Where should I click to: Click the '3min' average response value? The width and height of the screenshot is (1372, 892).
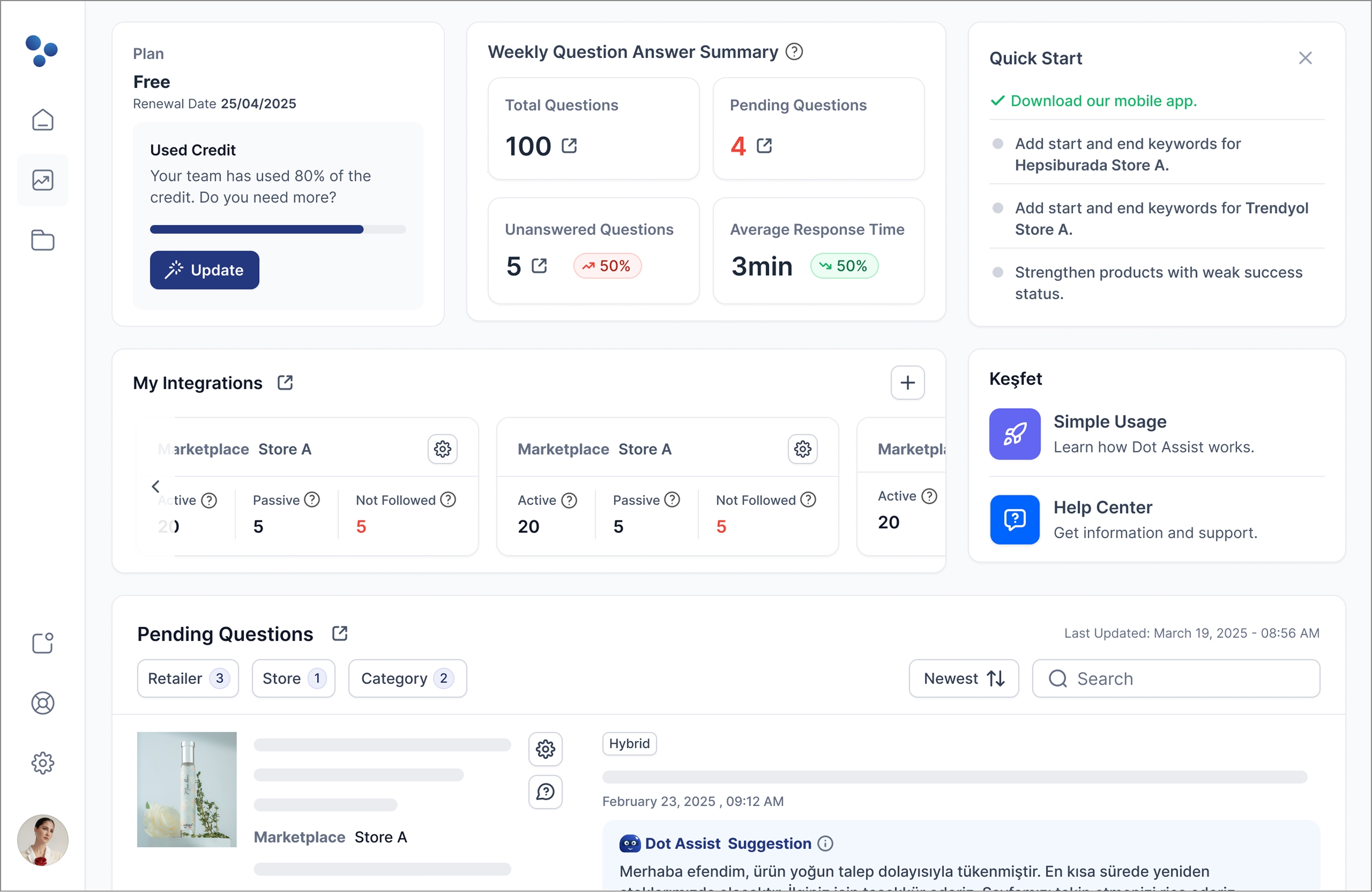click(x=762, y=266)
